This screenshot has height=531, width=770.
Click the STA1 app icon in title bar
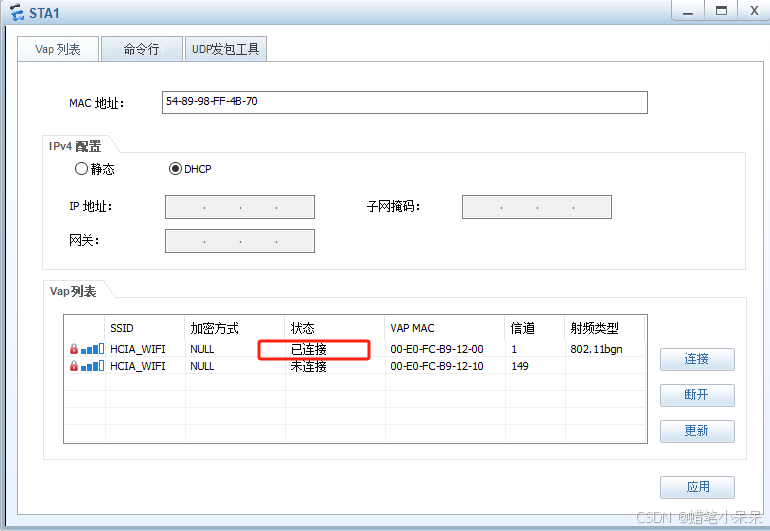16,12
